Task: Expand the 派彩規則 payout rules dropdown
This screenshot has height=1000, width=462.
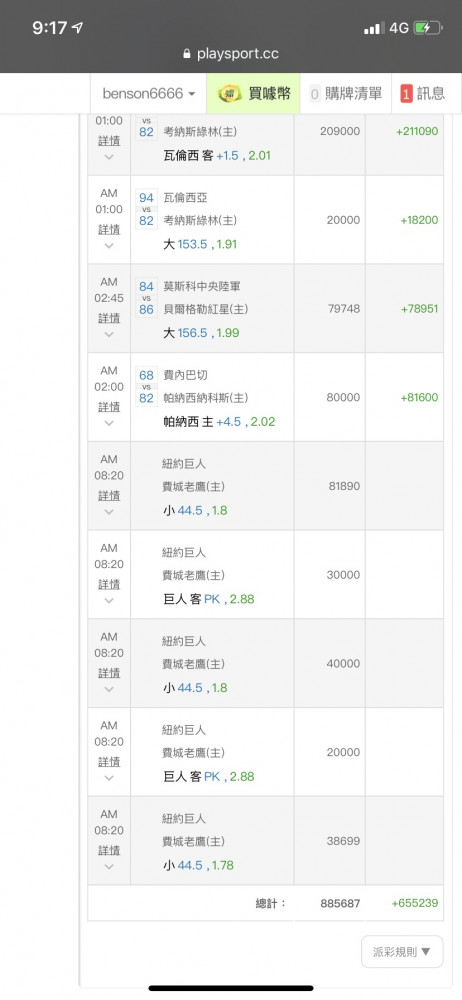Action: click(401, 952)
